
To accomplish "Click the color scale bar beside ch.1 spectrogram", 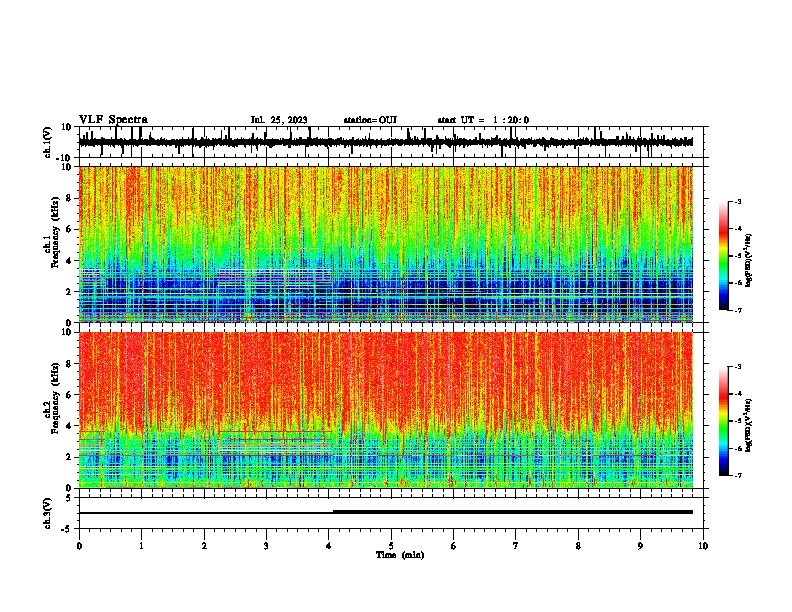I will [723, 256].
